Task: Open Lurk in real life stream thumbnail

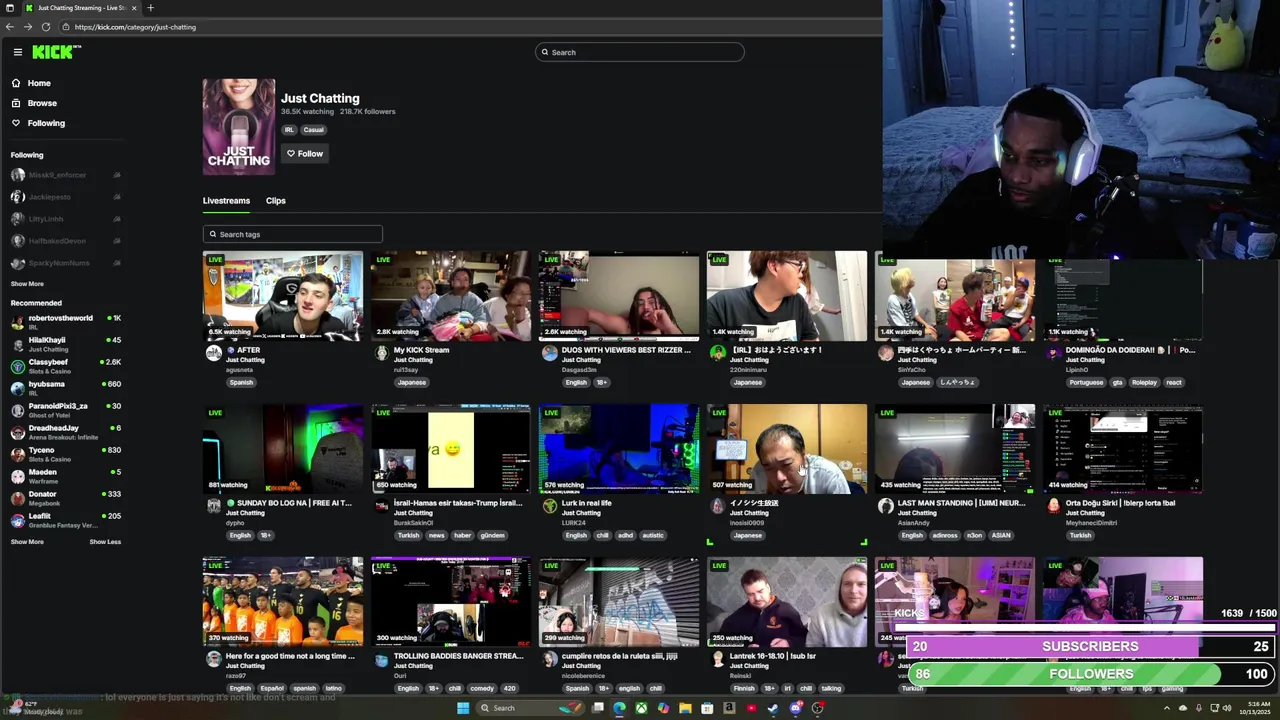Action: pyautogui.click(x=619, y=449)
